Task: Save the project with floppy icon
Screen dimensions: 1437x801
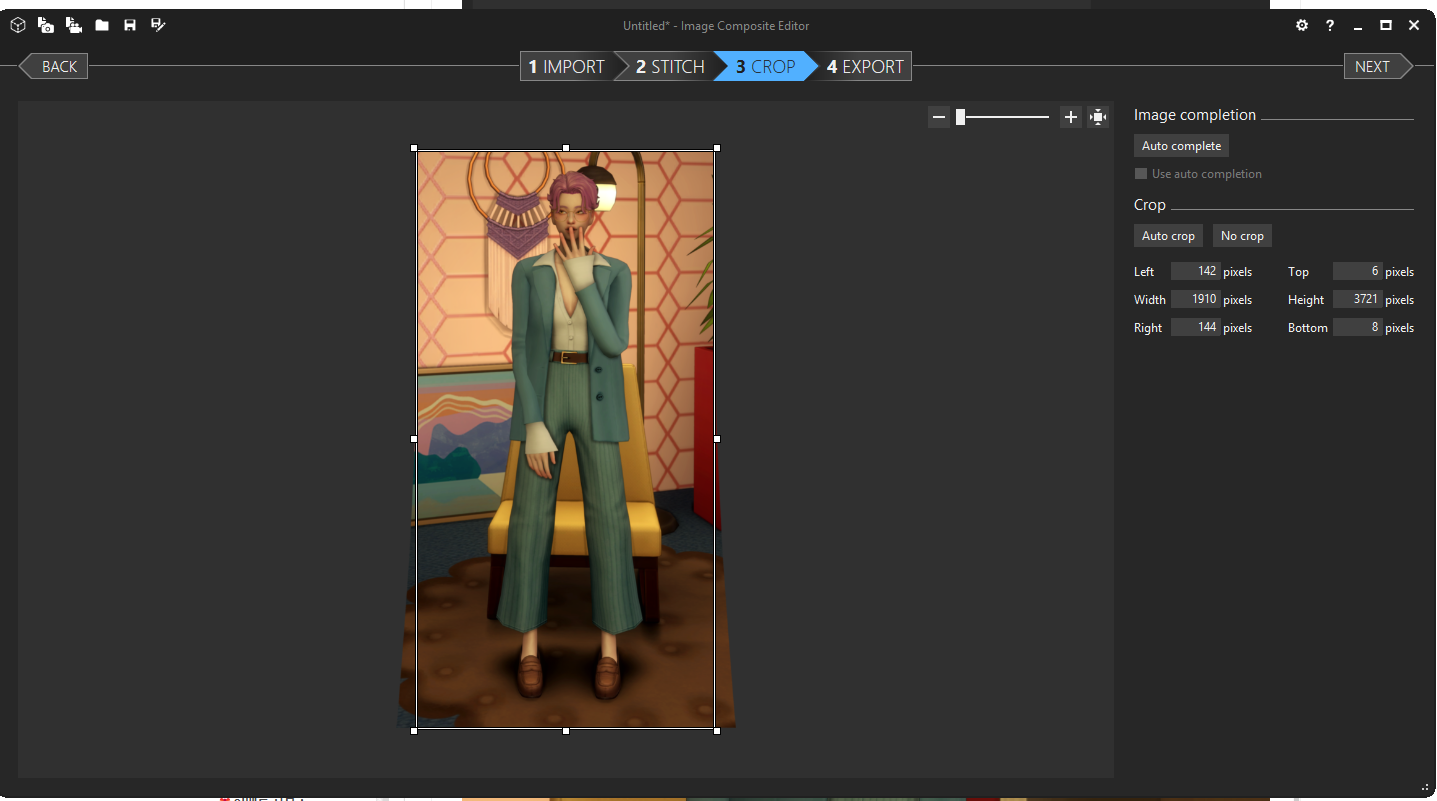Action: pyautogui.click(x=130, y=25)
